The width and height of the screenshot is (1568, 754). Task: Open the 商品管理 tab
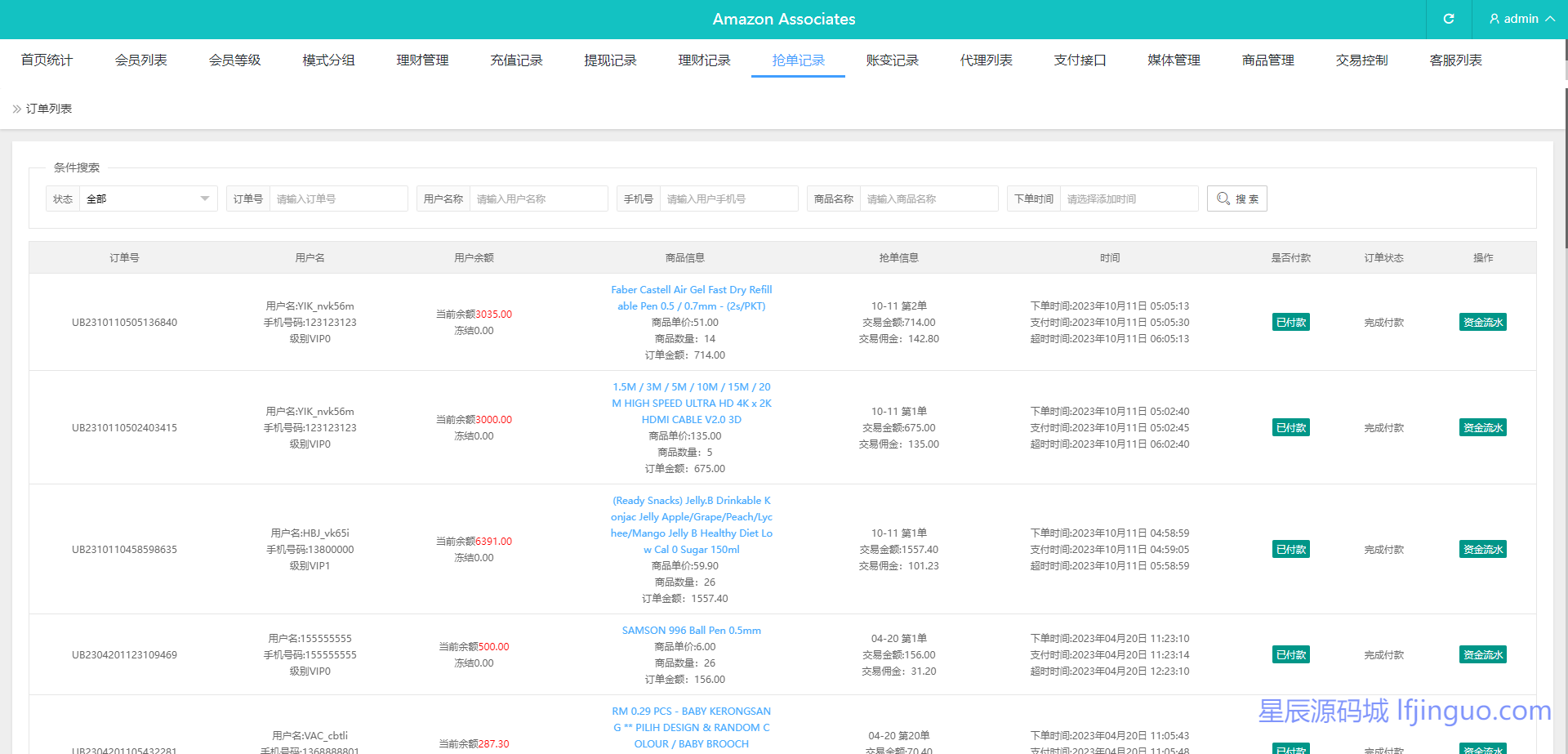coord(1267,60)
